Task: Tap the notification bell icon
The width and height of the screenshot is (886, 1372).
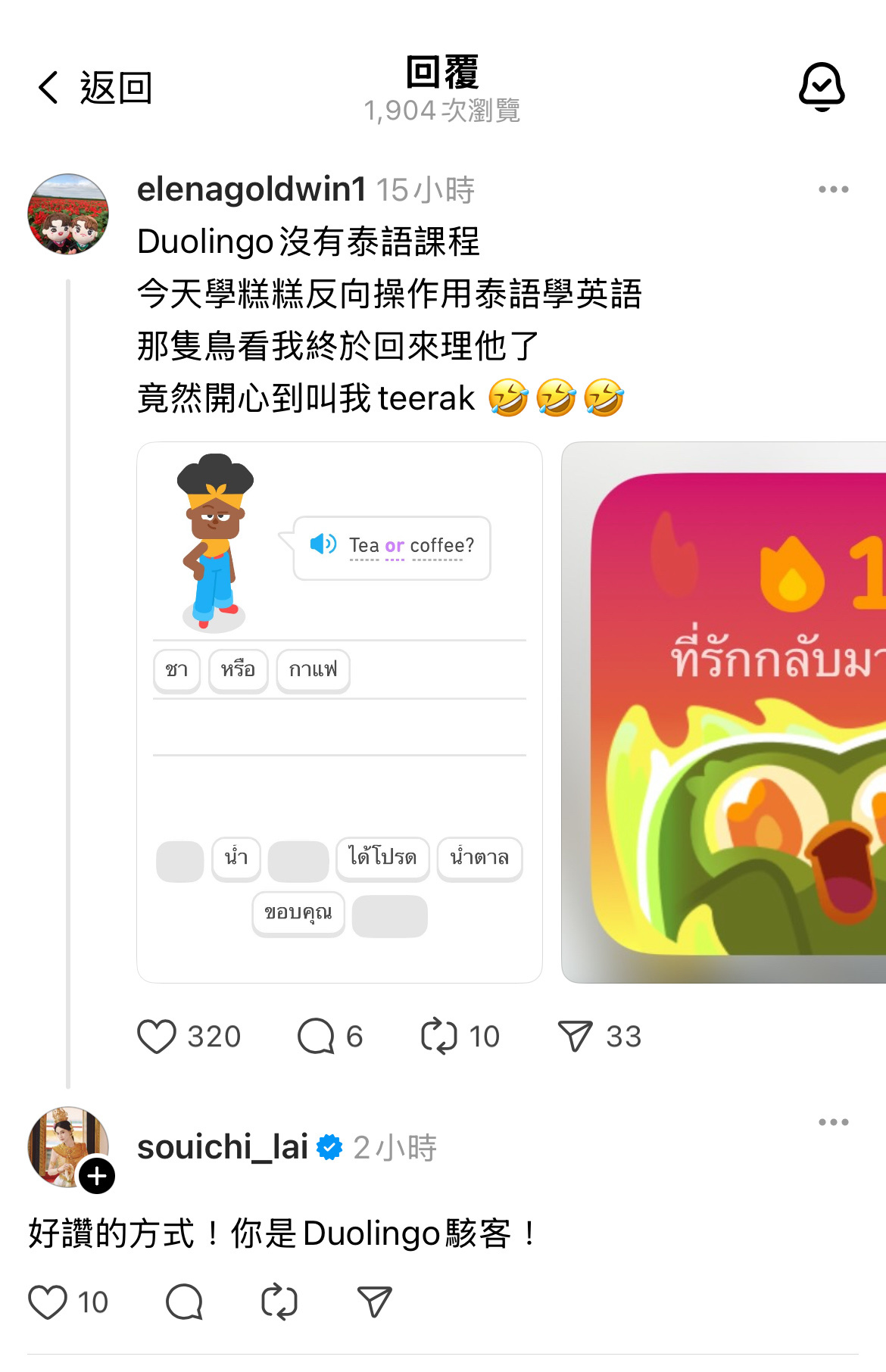Action: (x=822, y=87)
